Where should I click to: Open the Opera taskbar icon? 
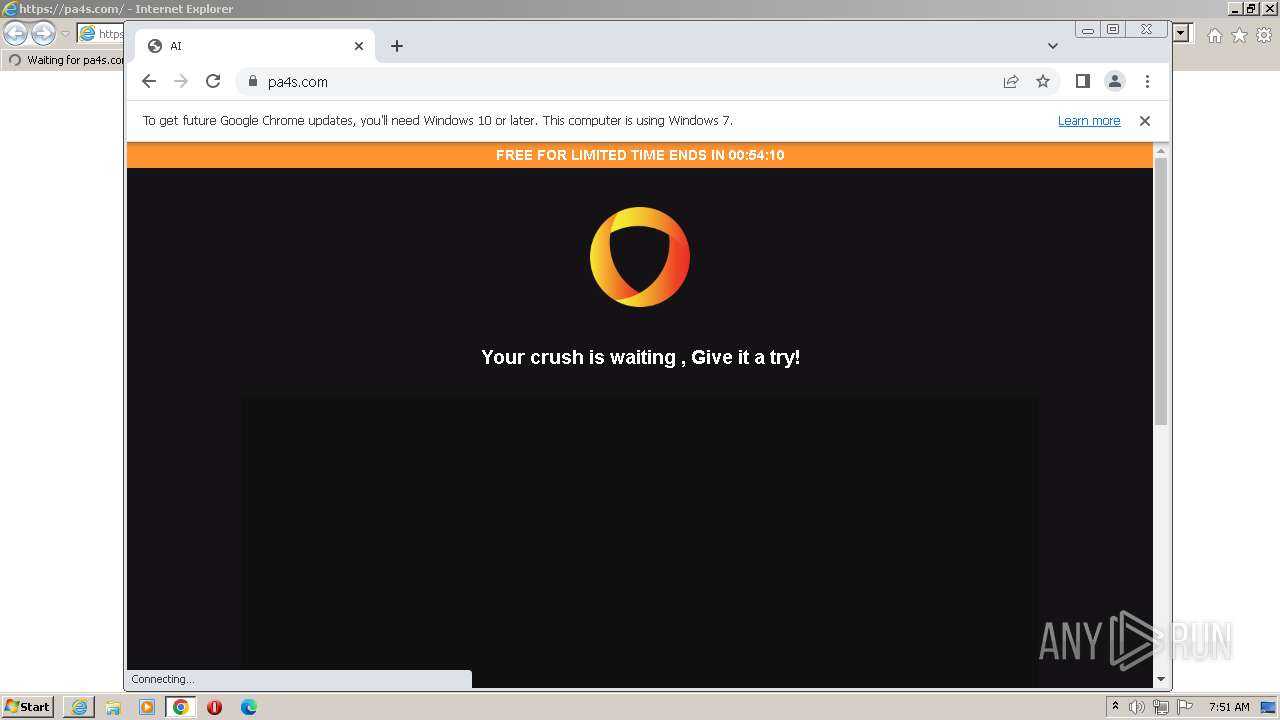215,707
